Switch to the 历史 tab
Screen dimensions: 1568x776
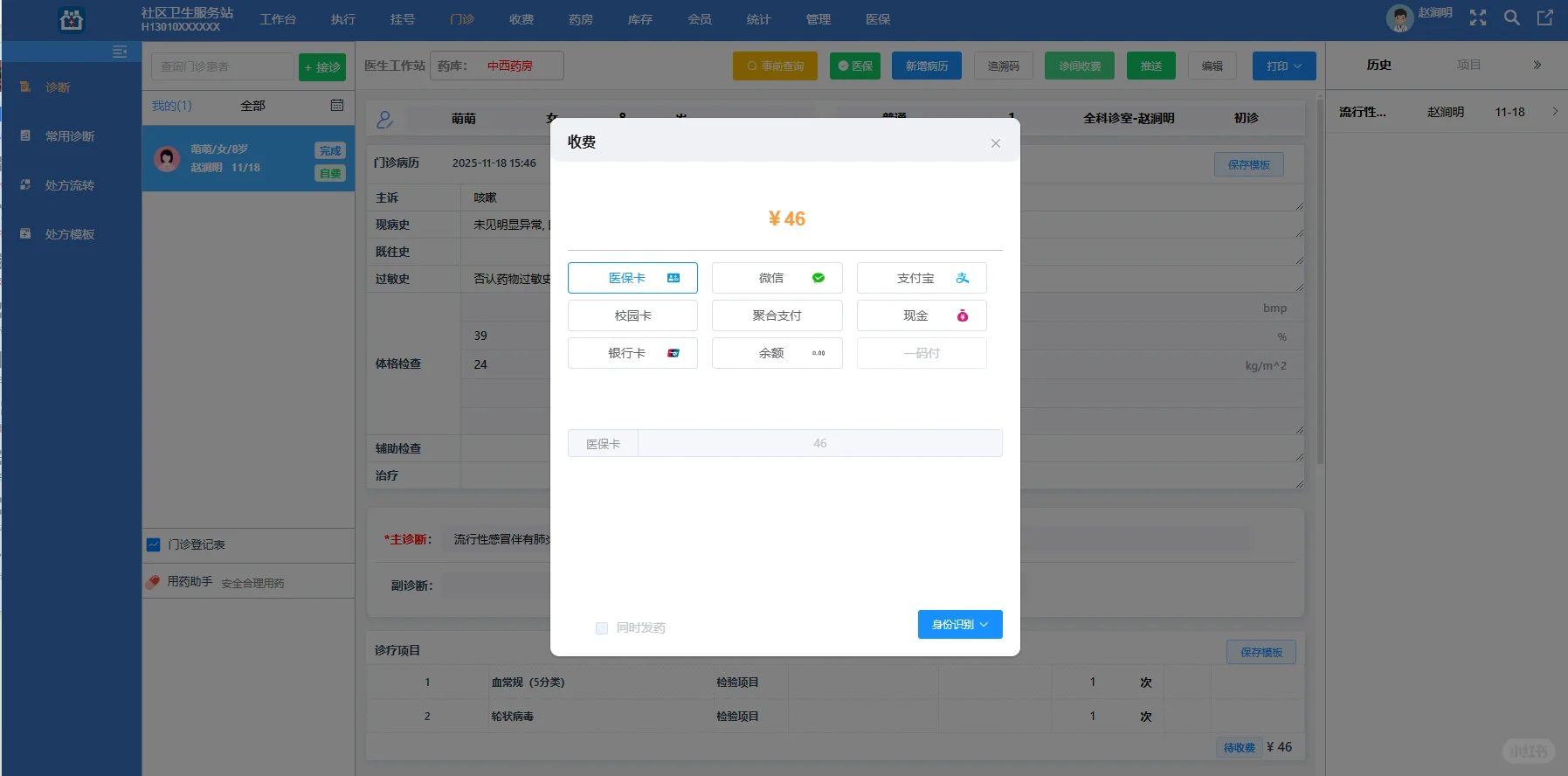click(x=1379, y=65)
